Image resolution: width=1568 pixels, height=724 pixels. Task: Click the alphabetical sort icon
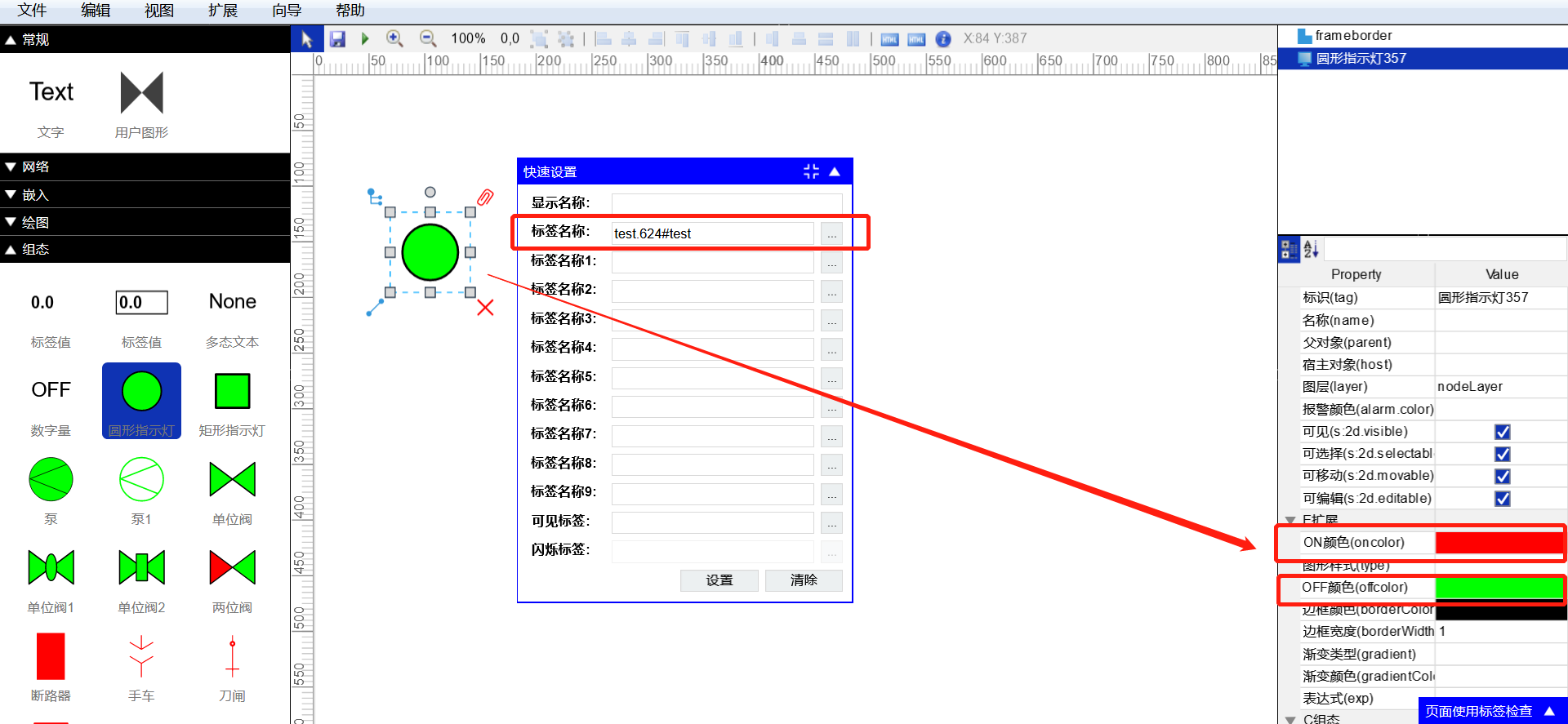[1312, 249]
